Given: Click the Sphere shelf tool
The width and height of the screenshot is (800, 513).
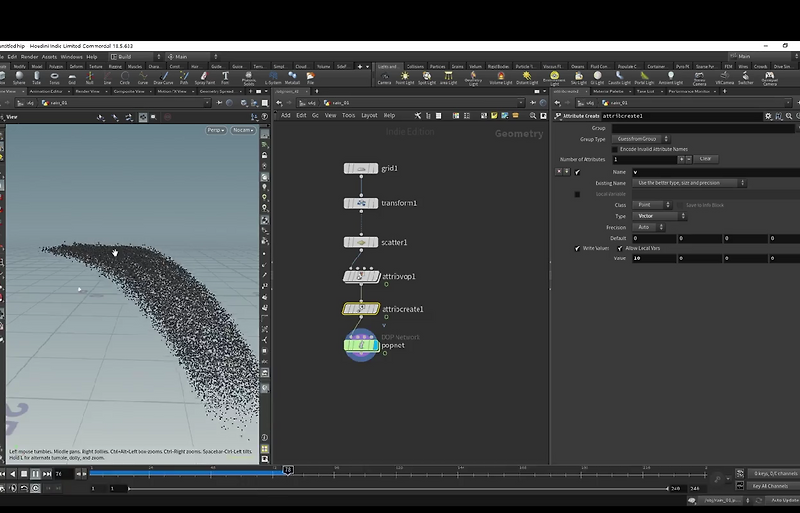Looking at the screenshot, I should point(20,77).
